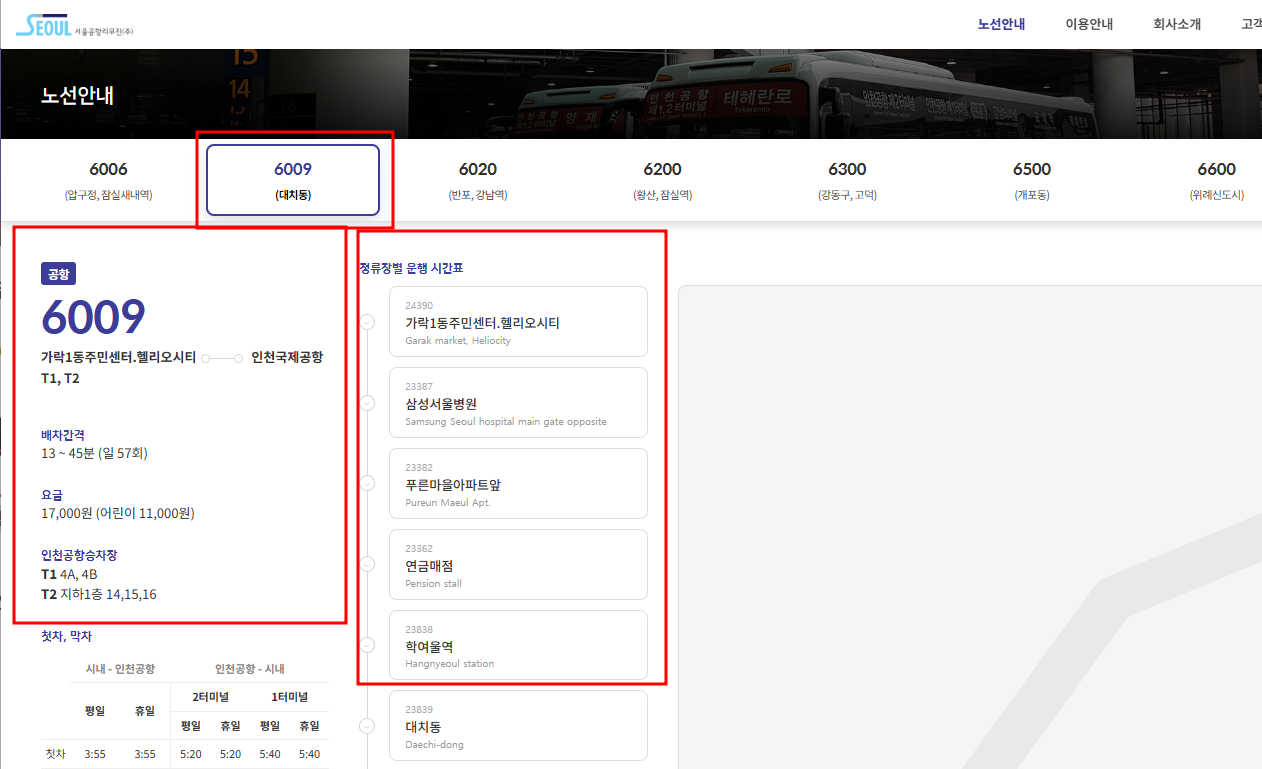
Task: Click the circle marker beside 대치동 stop
Action: point(367,726)
